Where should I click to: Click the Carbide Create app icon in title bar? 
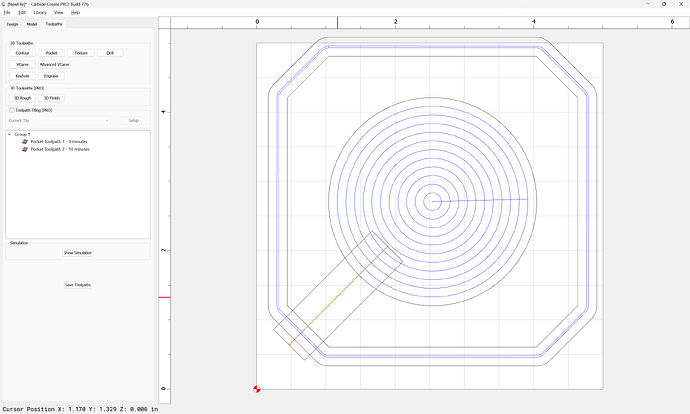[x=4, y=4]
